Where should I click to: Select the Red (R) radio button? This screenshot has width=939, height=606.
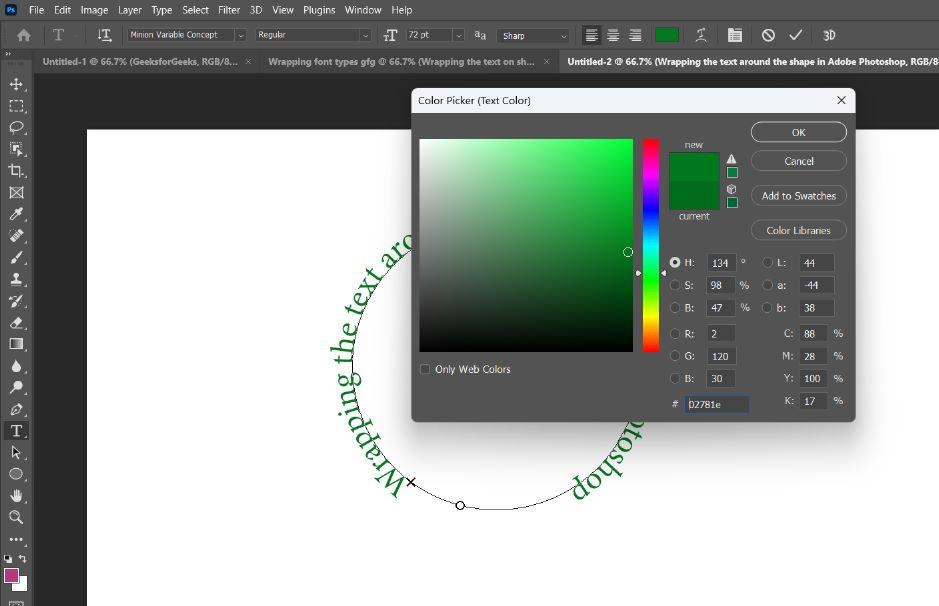[x=675, y=334]
